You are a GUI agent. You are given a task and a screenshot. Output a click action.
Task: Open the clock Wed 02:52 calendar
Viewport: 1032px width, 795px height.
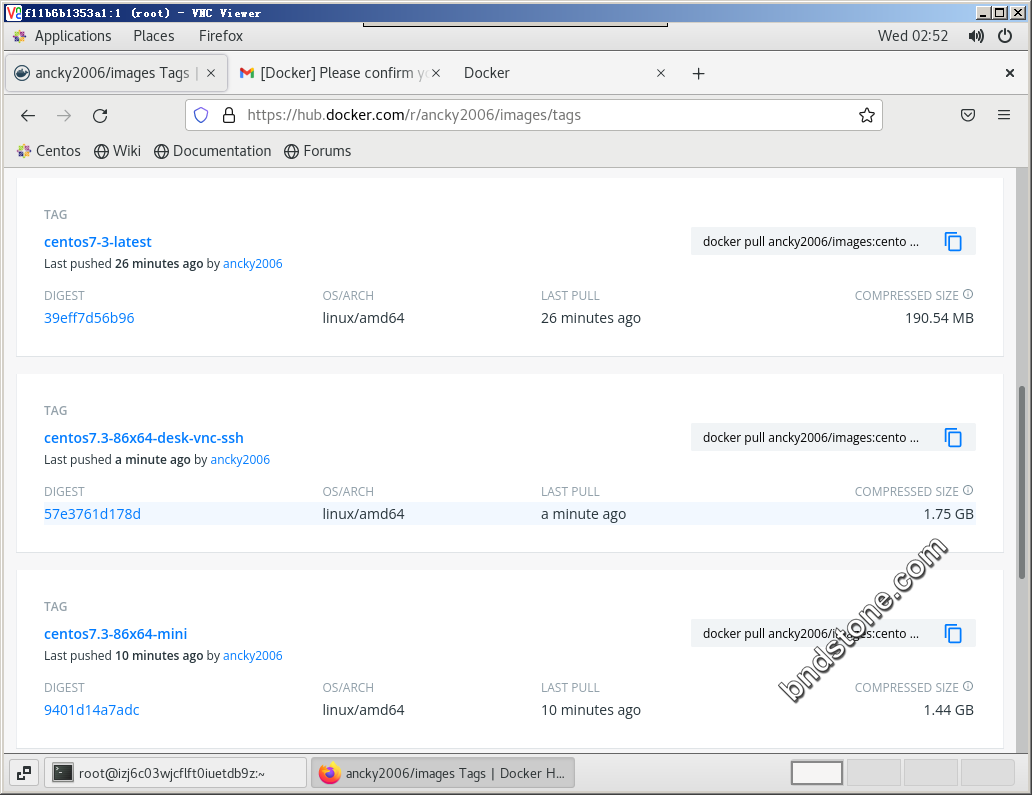[x=913, y=36]
